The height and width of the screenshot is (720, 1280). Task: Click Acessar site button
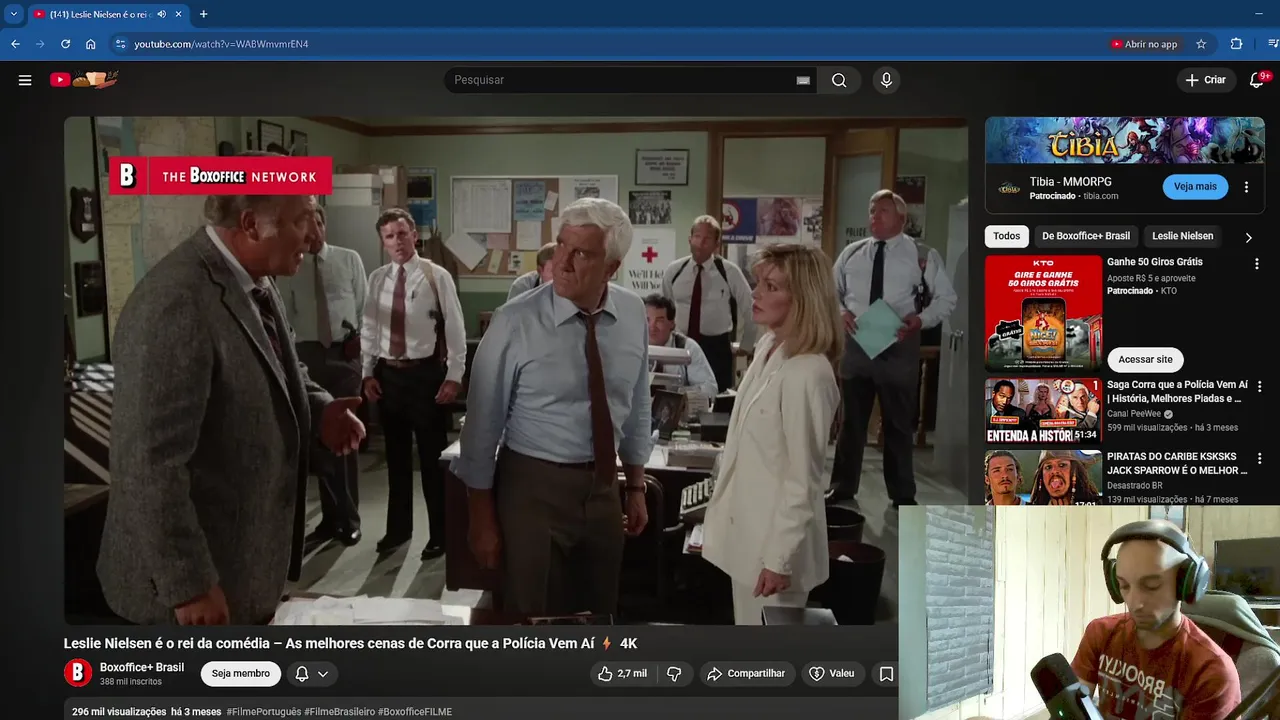tap(1145, 359)
